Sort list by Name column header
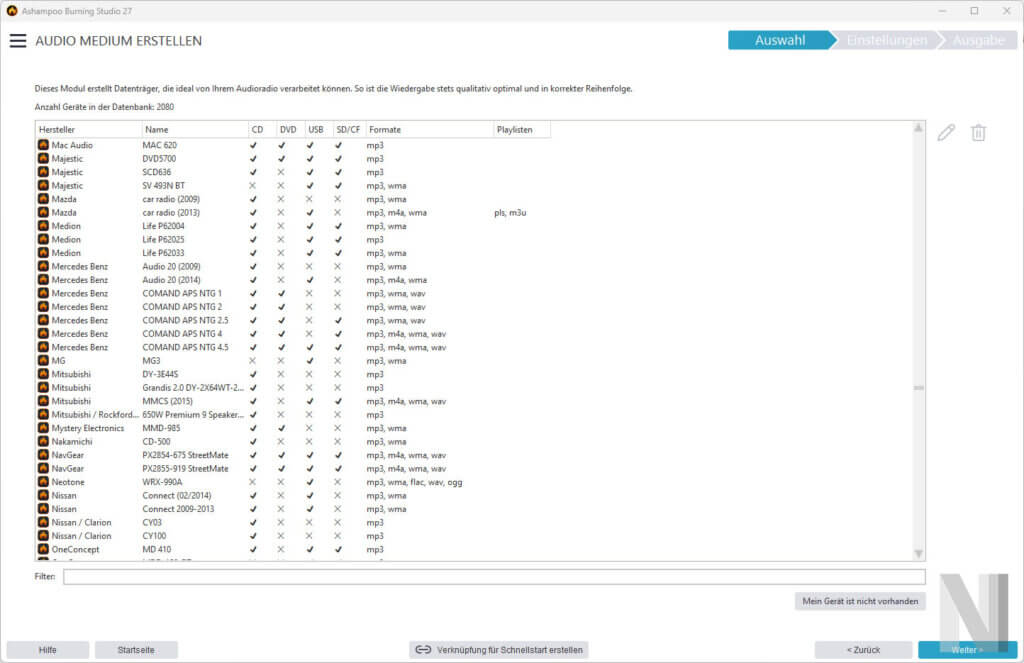The width and height of the screenshot is (1024, 663). tap(194, 130)
